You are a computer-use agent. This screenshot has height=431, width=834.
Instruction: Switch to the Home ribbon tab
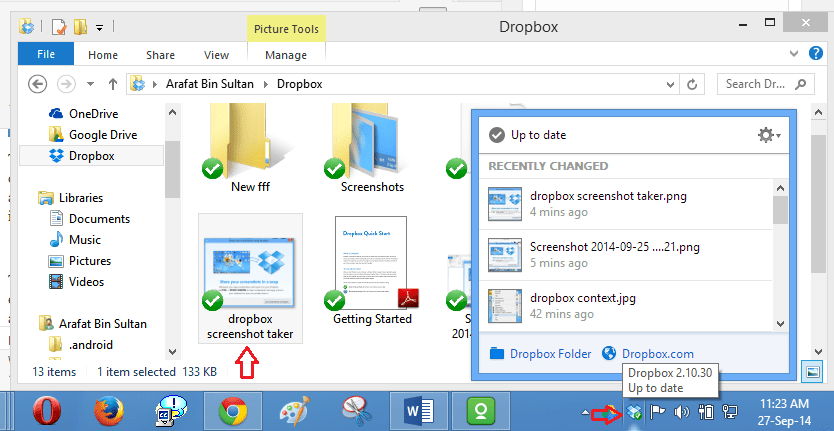pos(103,55)
